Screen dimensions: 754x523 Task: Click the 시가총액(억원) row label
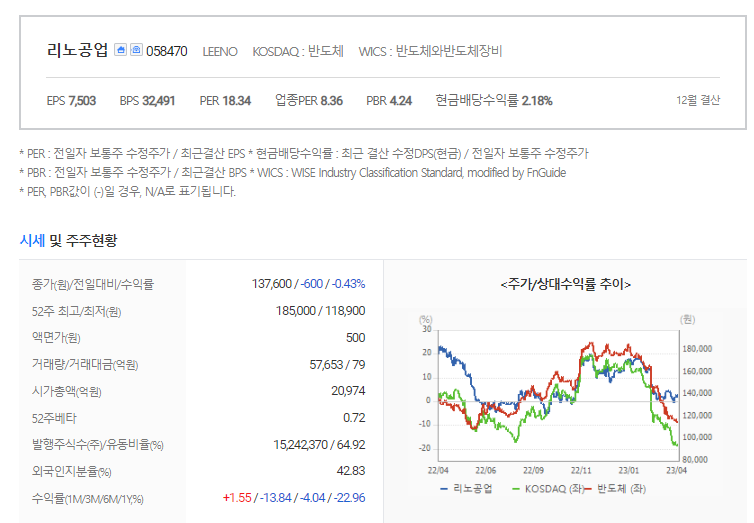[66, 392]
